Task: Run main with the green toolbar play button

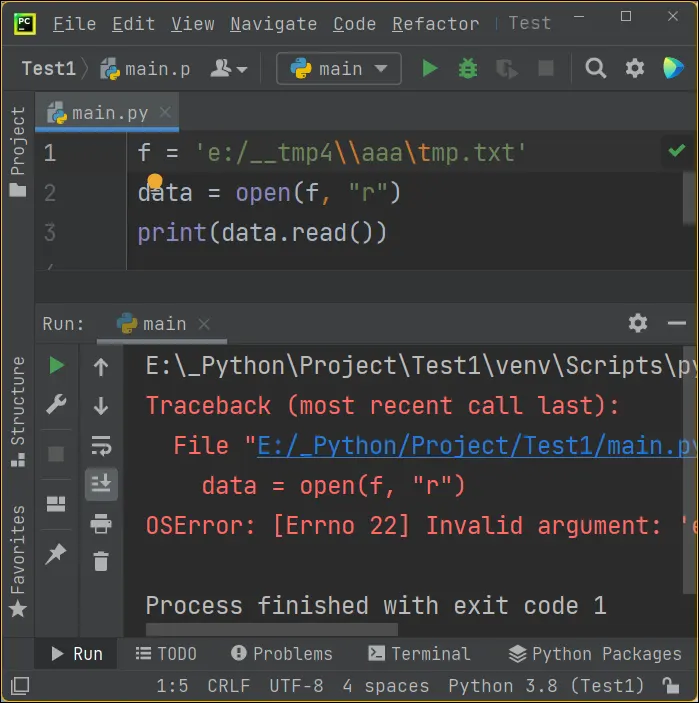Action: pos(430,69)
